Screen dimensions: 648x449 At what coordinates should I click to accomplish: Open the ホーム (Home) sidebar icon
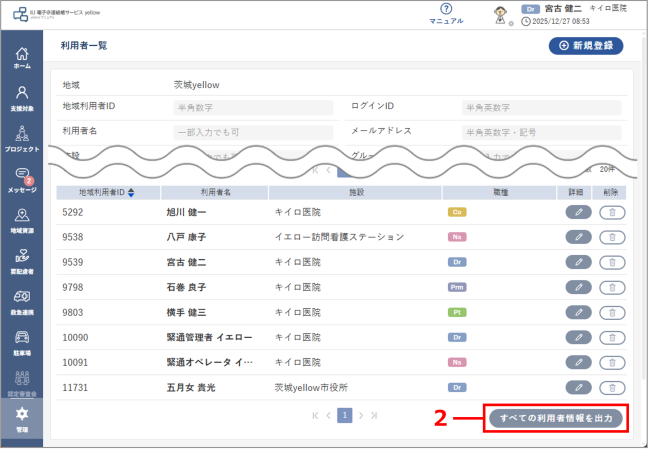22,58
